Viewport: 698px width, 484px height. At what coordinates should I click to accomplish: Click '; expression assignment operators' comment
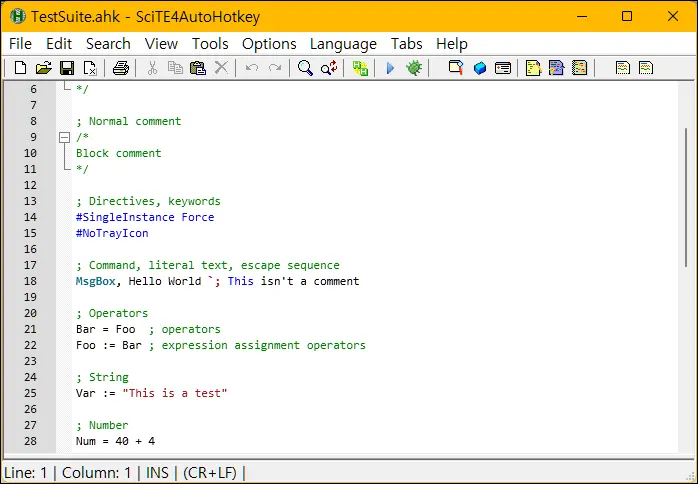point(257,345)
